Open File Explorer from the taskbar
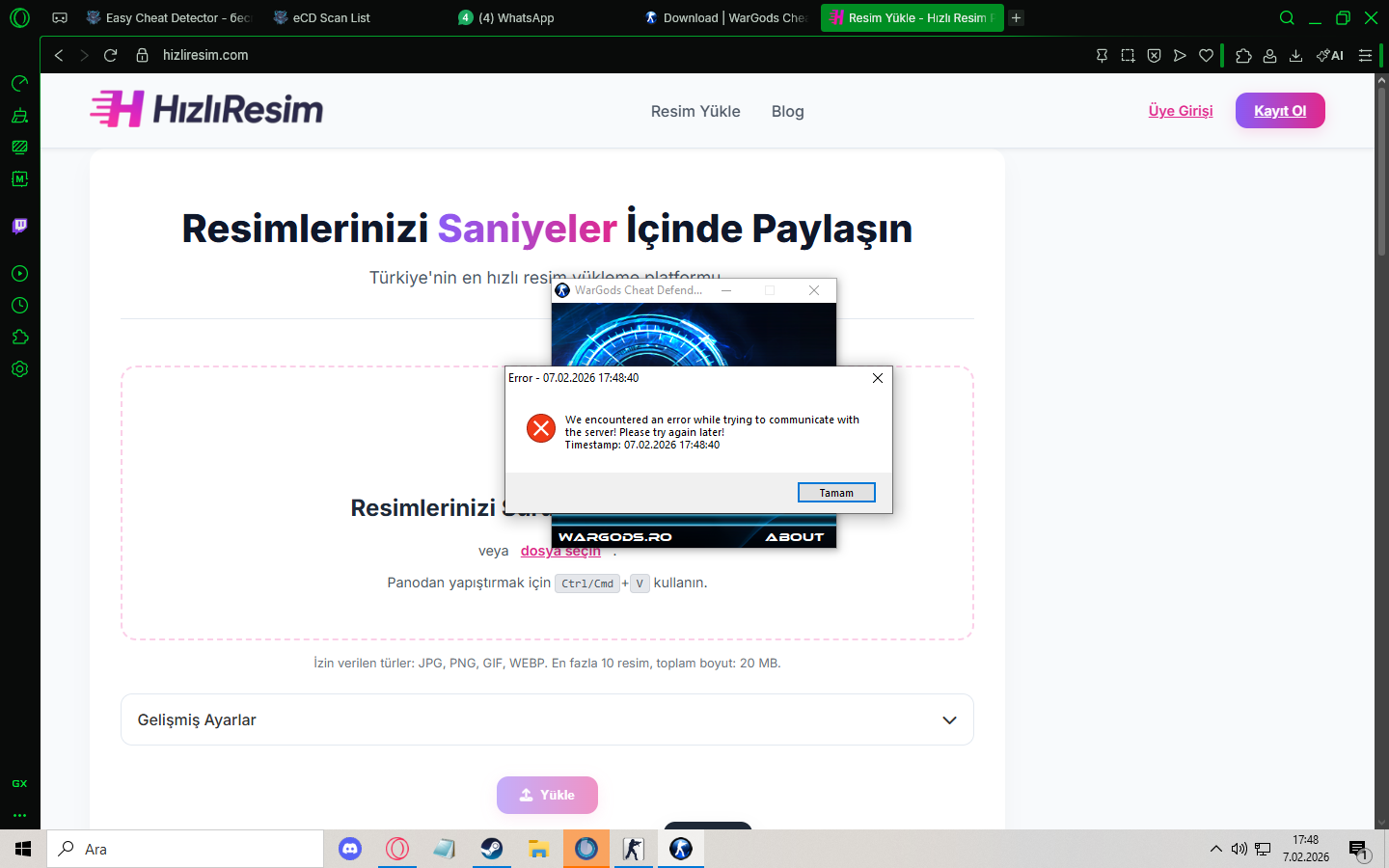Image resolution: width=1389 pixels, height=868 pixels. point(539,849)
